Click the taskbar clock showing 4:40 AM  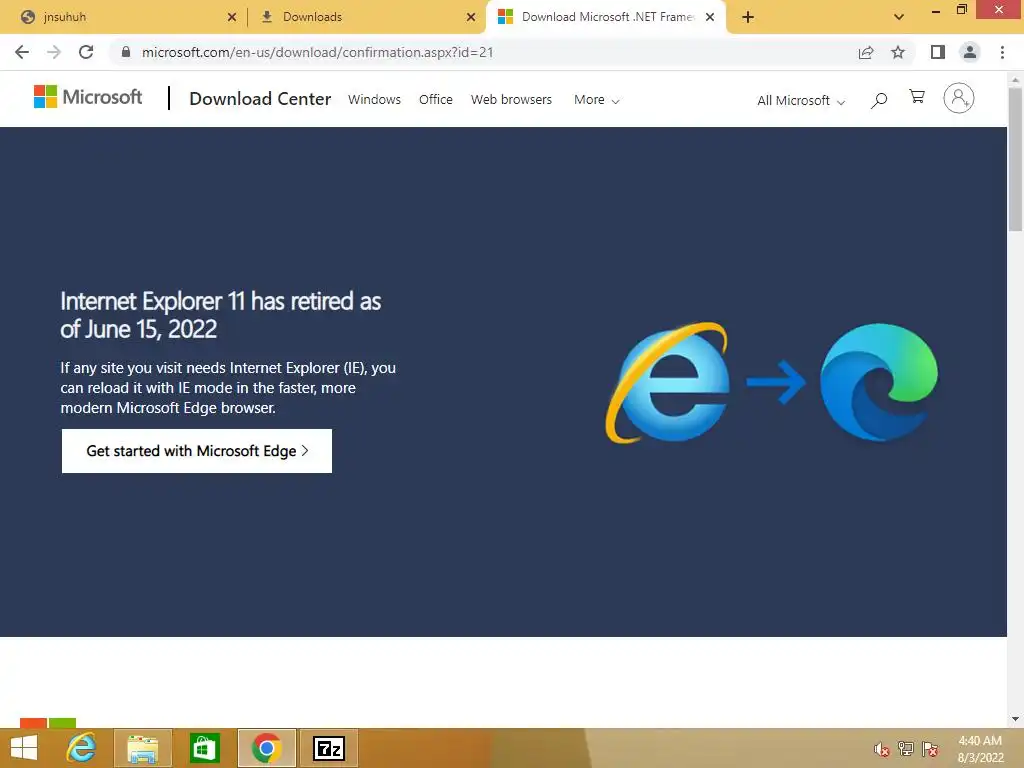(x=980, y=749)
